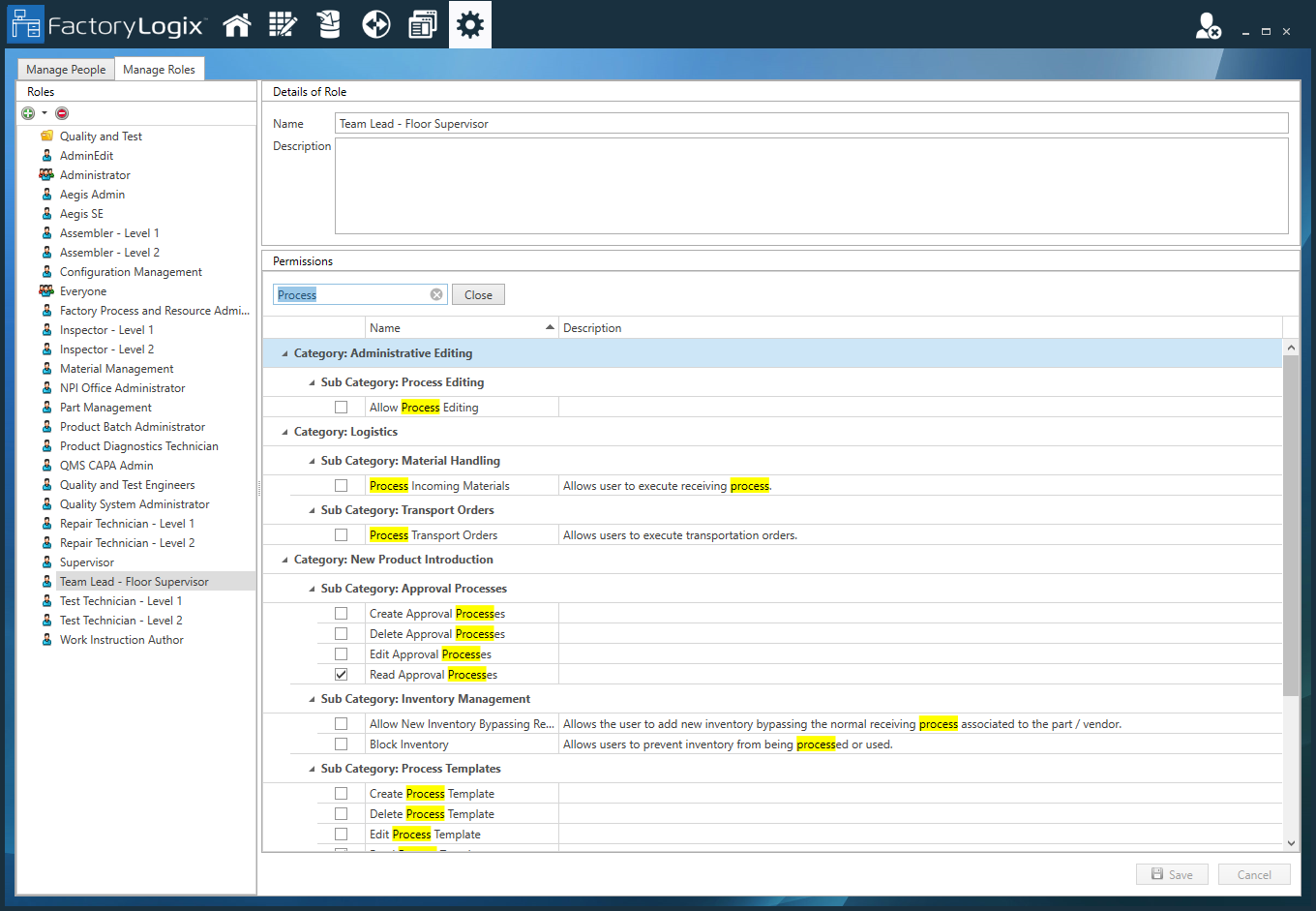1316x911 pixels.
Task: Click the FactoryLogix Home icon
Action: coord(237,24)
